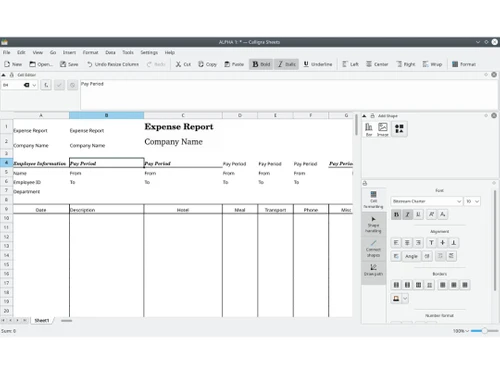
Task: Center cell content from the toolbar
Action: pyautogui.click(x=377, y=64)
